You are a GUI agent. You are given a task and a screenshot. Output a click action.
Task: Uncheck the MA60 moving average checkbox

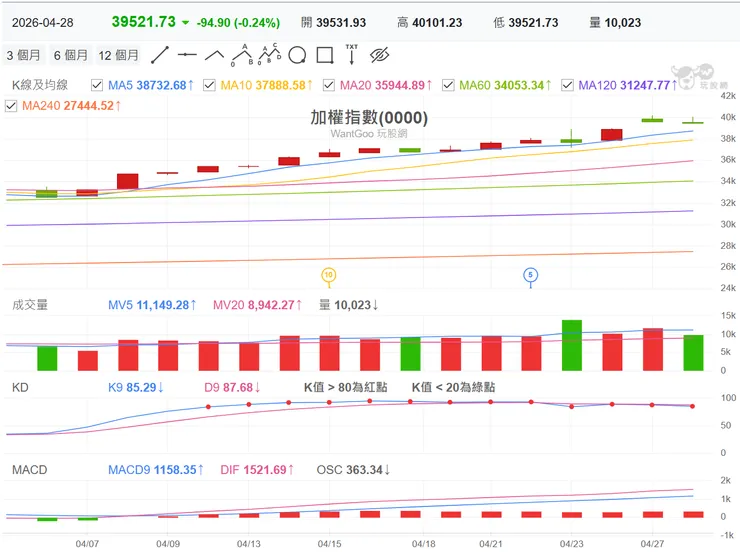[448, 85]
